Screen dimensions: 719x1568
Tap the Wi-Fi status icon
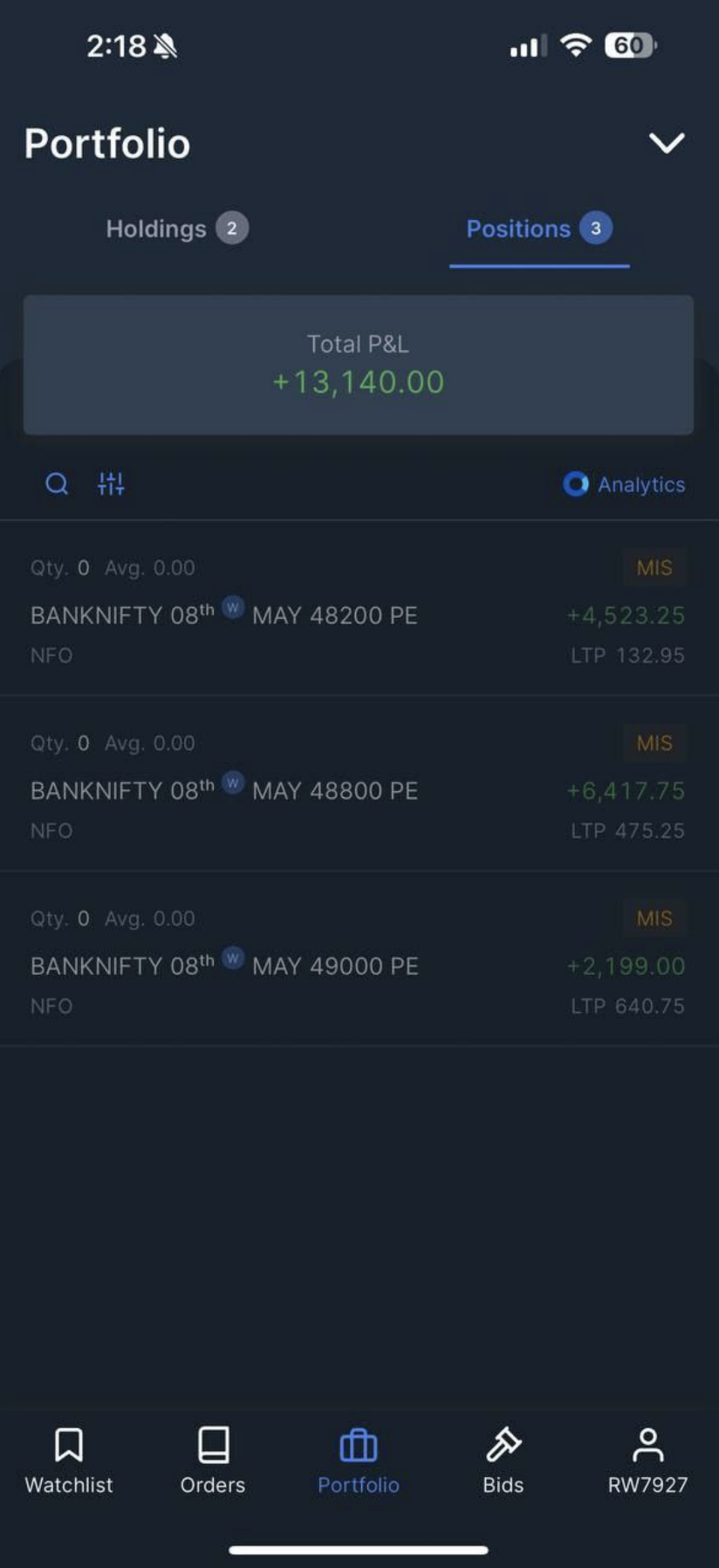coord(576,45)
